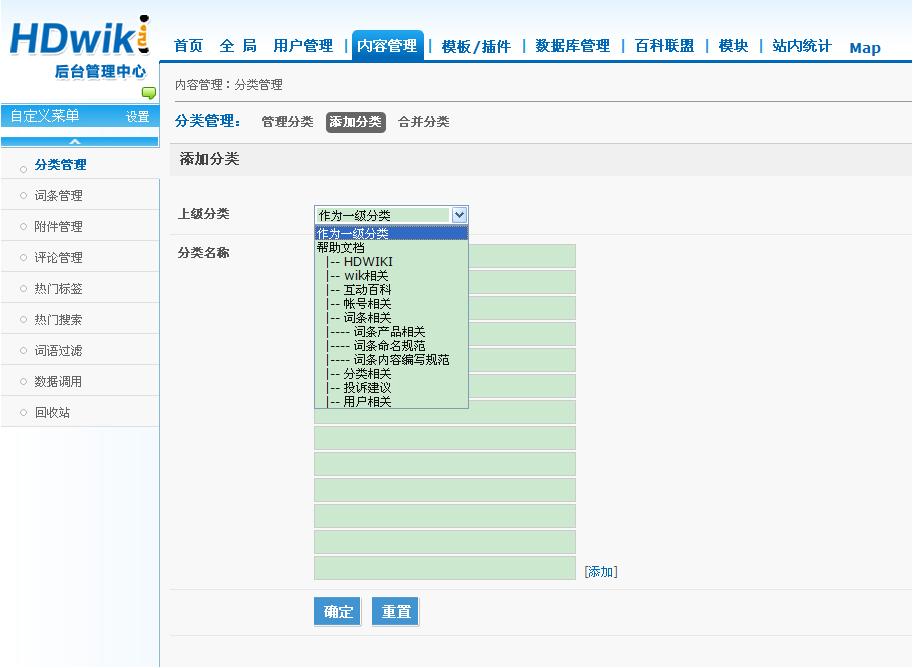Viewport: 913px width, 668px height.
Task: Click the green speech bubble icon
Action: 149,93
